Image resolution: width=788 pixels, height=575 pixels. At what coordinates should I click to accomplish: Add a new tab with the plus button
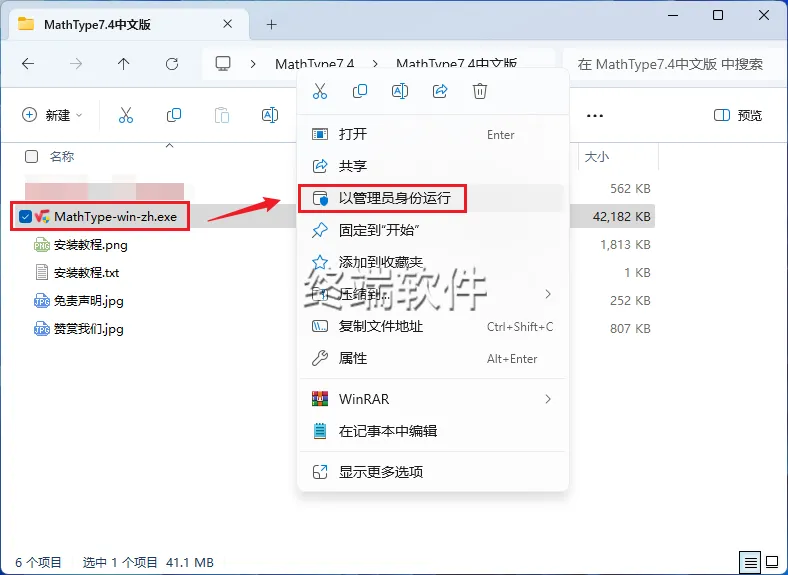pyautogui.click(x=271, y=24)
